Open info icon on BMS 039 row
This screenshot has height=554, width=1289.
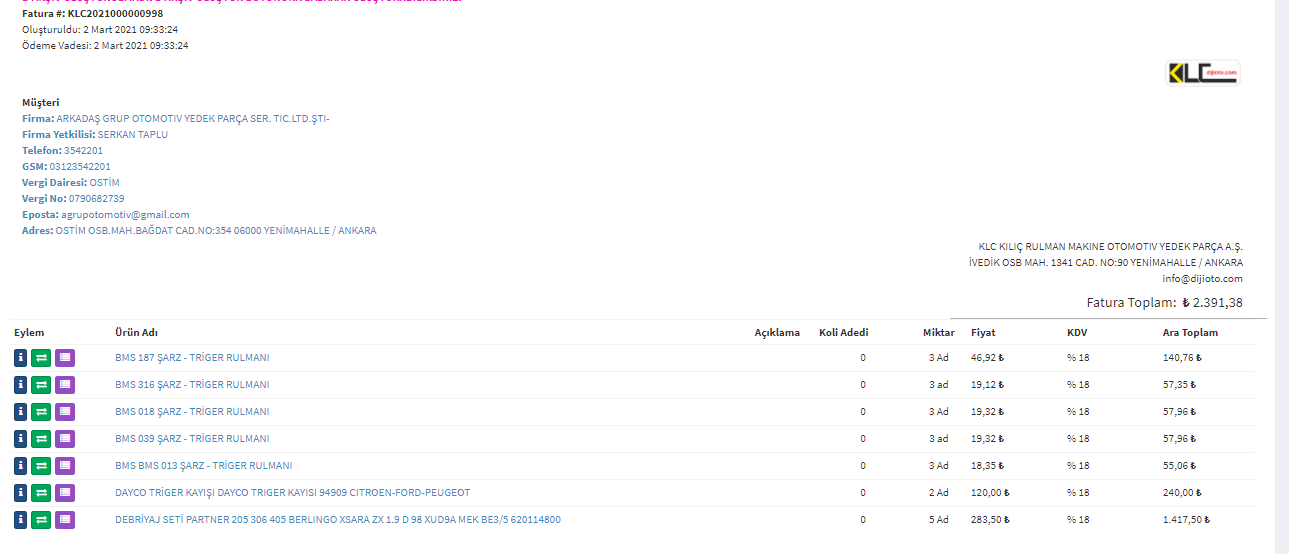(21, 439)
